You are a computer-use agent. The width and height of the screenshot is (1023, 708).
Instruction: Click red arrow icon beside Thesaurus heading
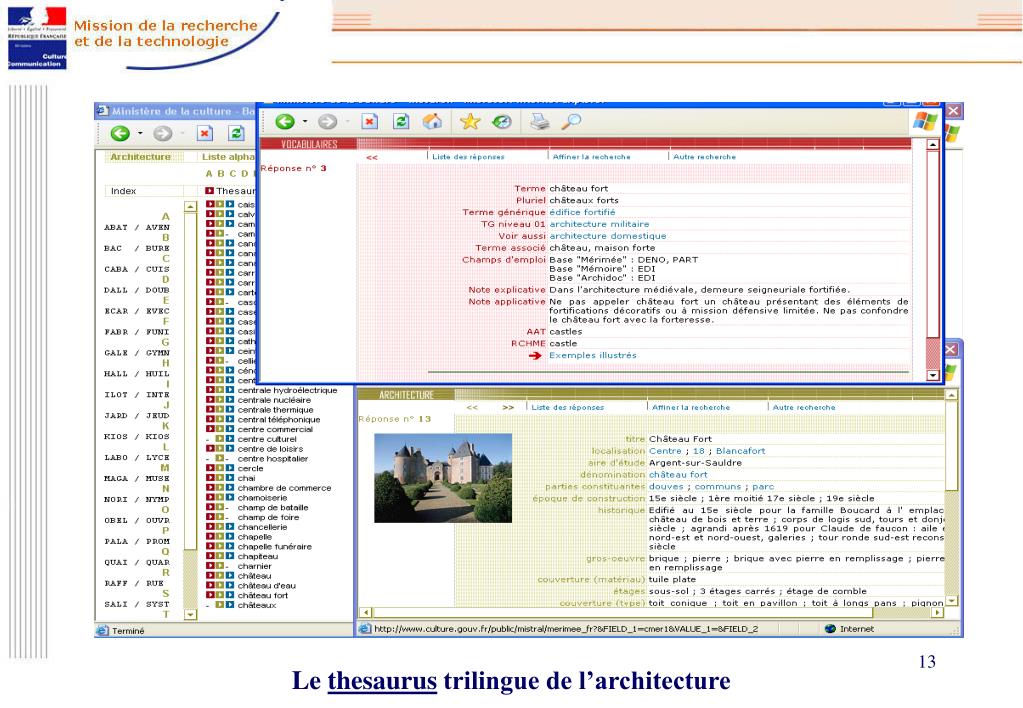pyautogui.click(x=209, y=191)
